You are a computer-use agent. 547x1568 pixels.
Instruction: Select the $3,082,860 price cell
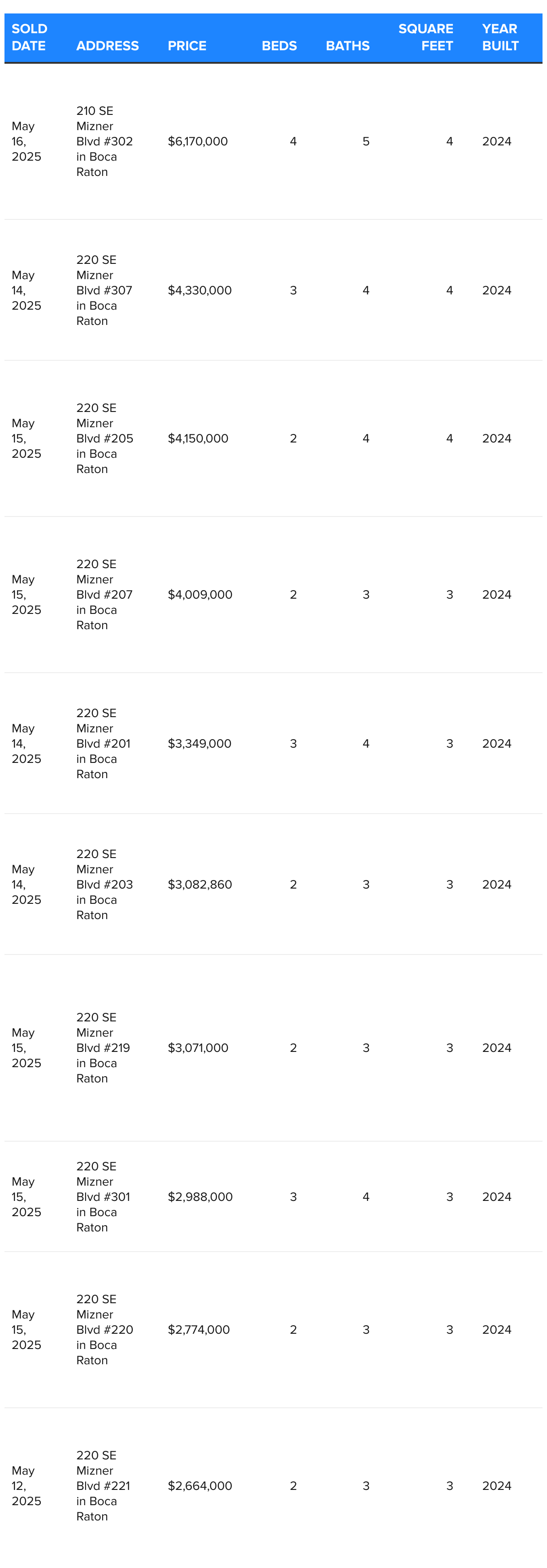[x=200, y=885]
